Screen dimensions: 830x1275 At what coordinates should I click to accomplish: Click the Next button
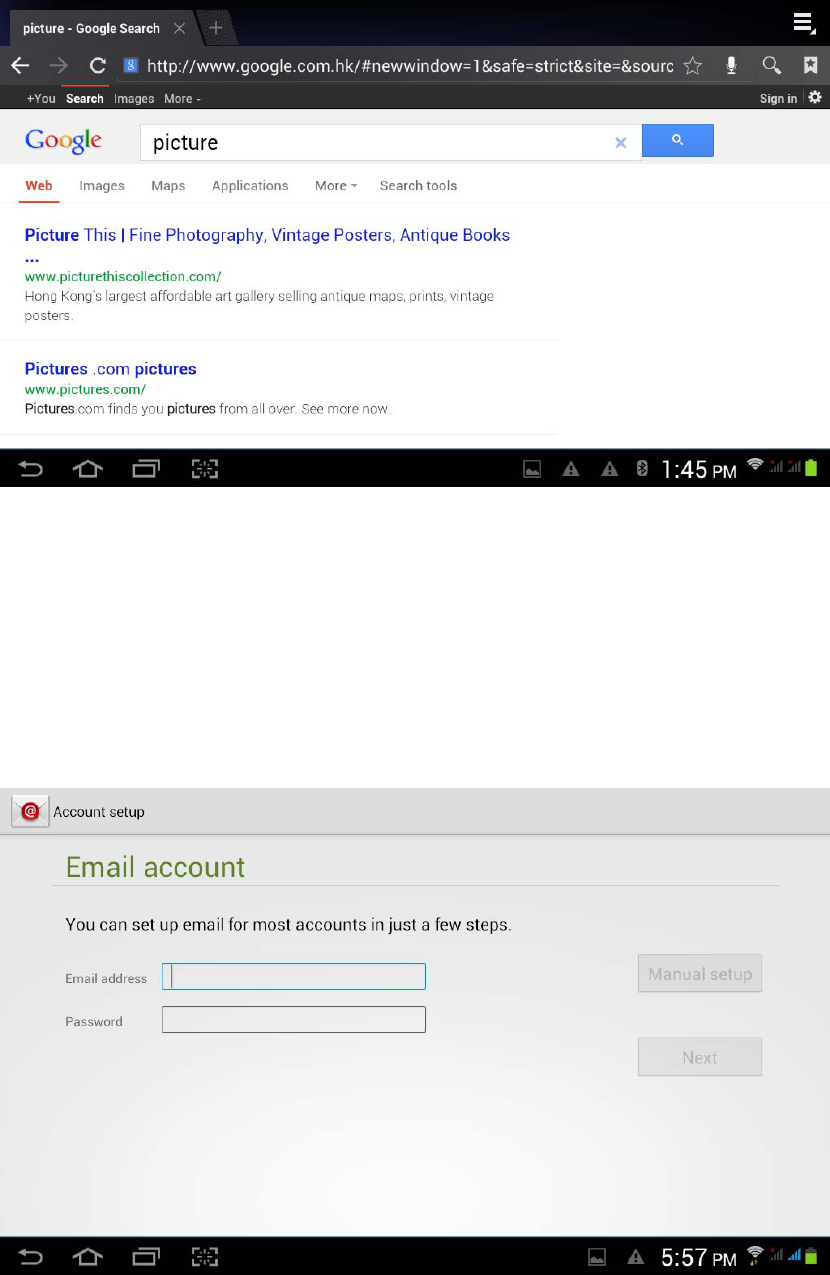pyautogui.click(x=700, y=1057)
